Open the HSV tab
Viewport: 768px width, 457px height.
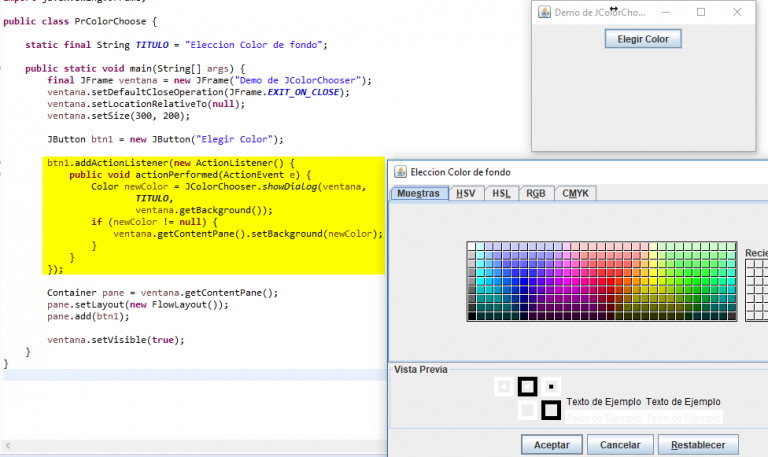click(x=466, y=193)
